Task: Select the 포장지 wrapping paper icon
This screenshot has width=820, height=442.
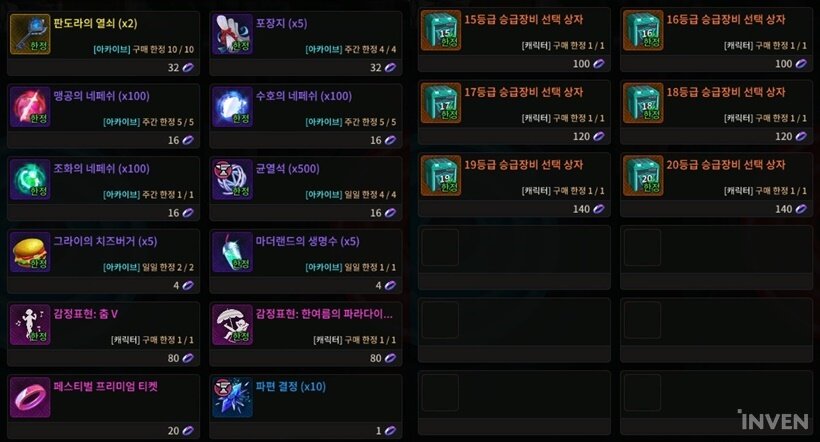Action: point(232,34)
